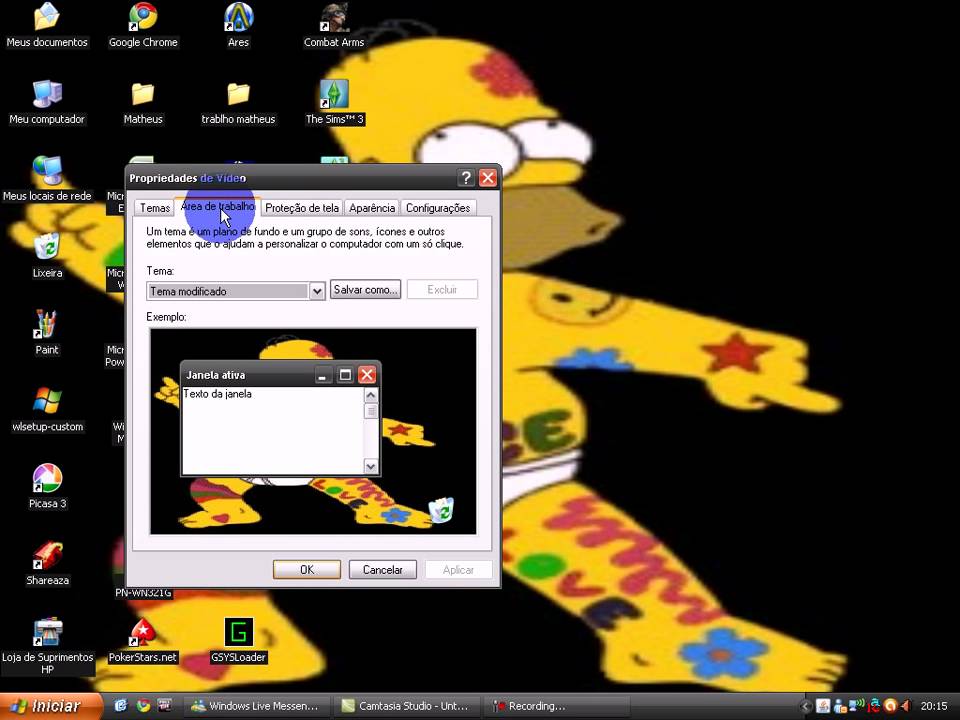Click the taskbar clock 20:15

(x=934, y=707)
